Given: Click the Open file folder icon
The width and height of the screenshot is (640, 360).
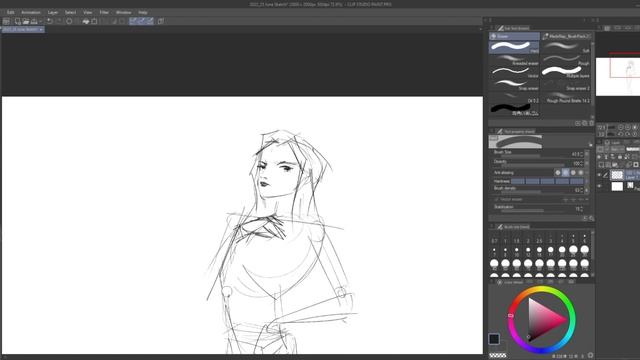Looking at the screenshot, I should click(x=26, y=21).
